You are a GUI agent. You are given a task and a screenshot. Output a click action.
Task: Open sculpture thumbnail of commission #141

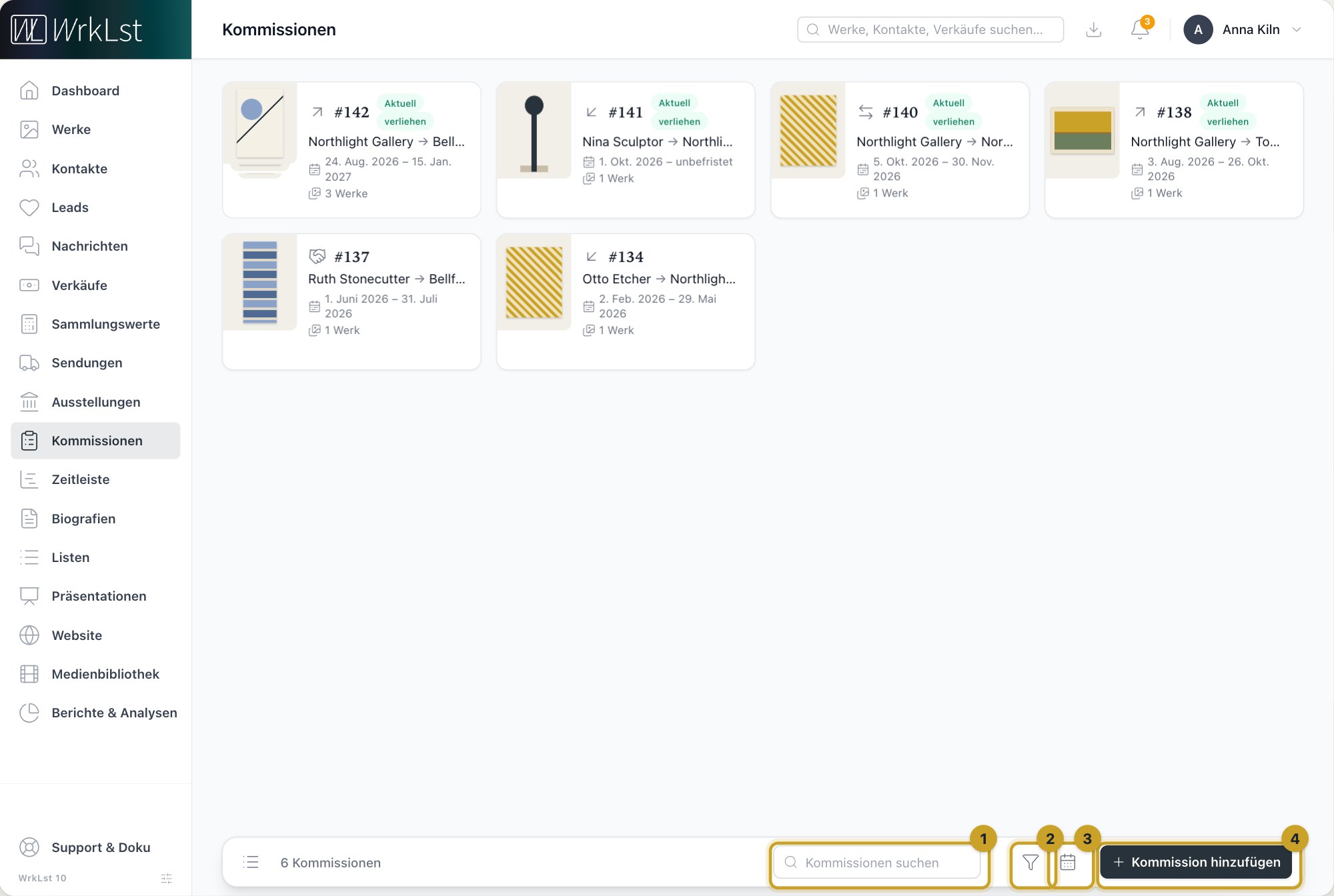534,131
